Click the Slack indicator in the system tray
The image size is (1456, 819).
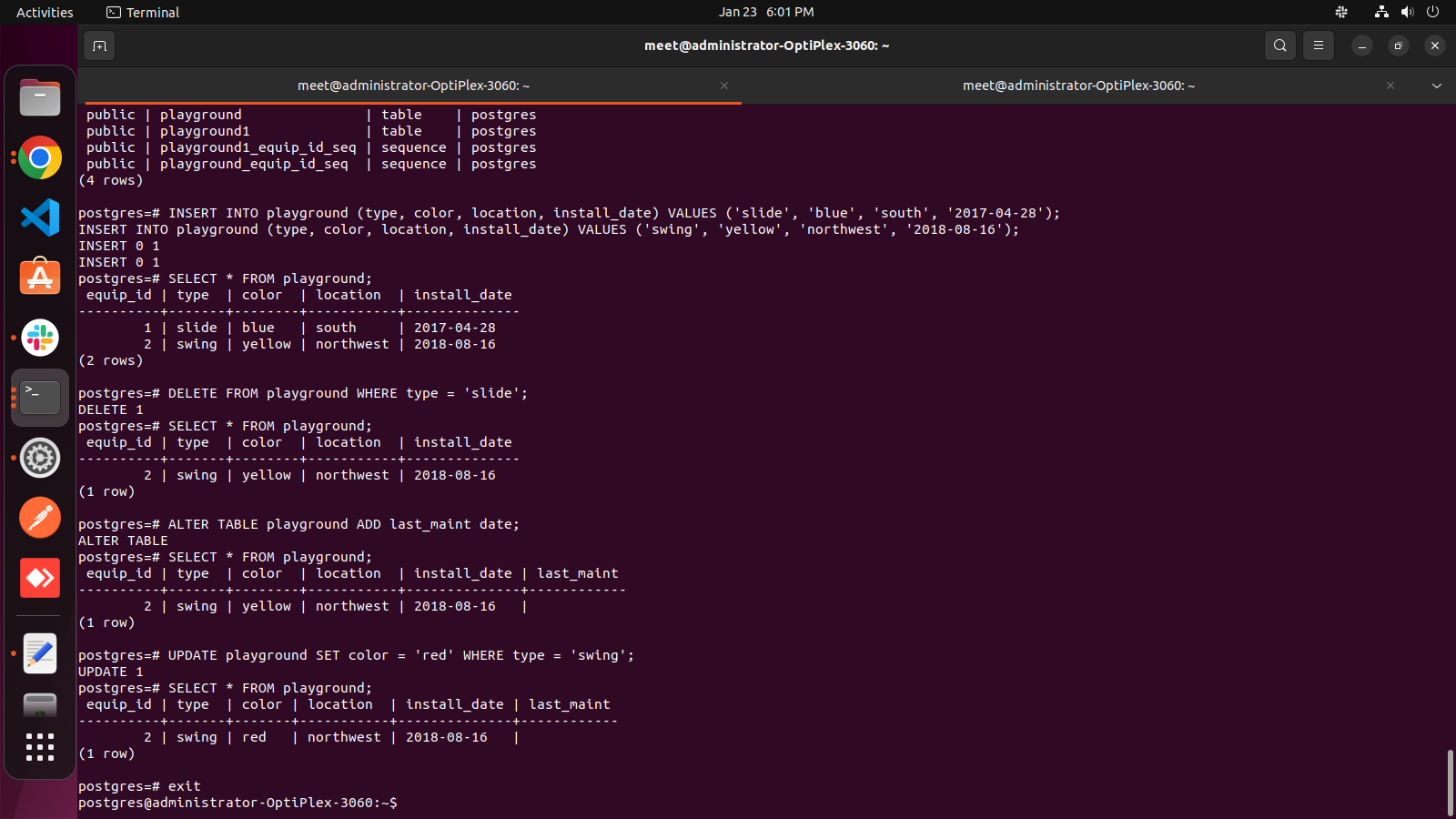[x=1340, y=12]
